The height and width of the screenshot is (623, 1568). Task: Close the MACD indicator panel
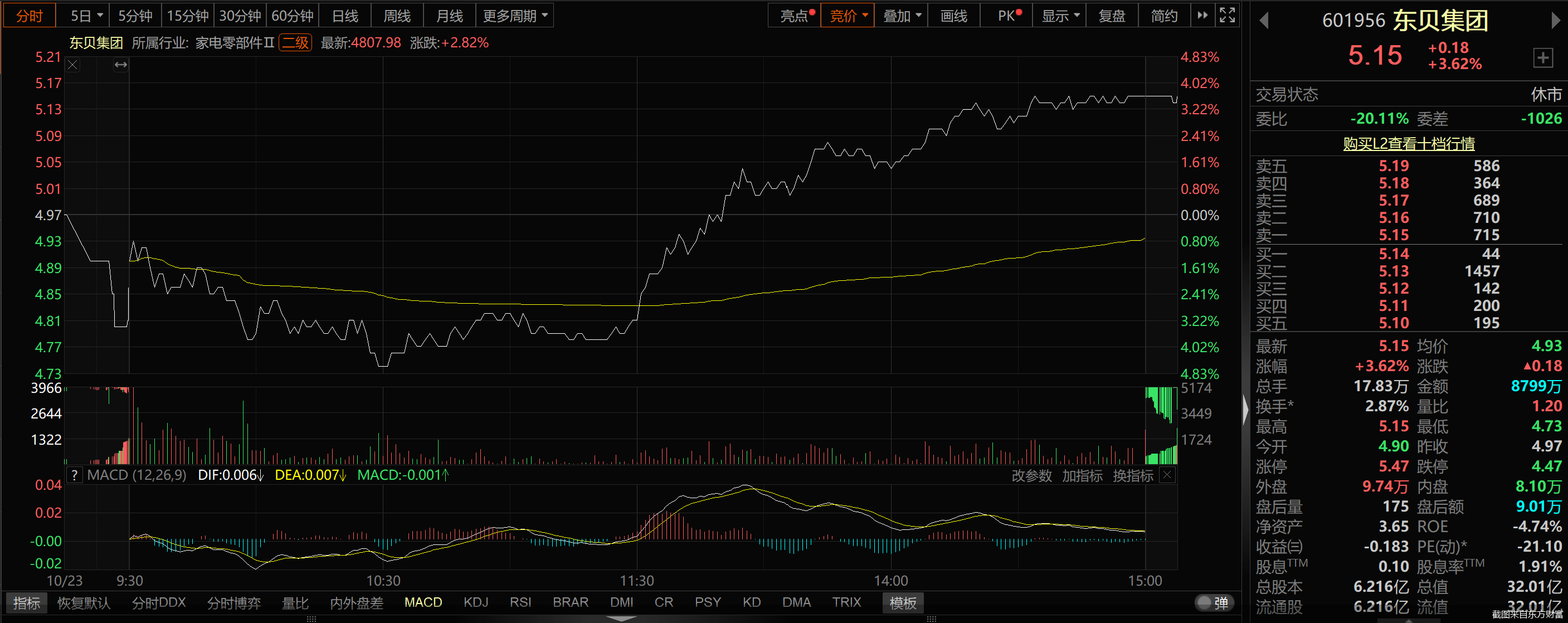click(1167, 475)
